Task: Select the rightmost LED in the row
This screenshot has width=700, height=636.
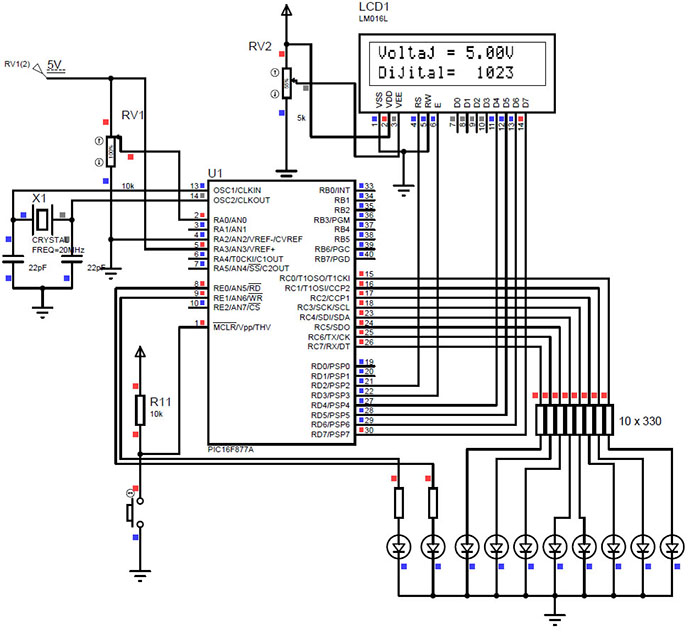Action: point(674,547)
